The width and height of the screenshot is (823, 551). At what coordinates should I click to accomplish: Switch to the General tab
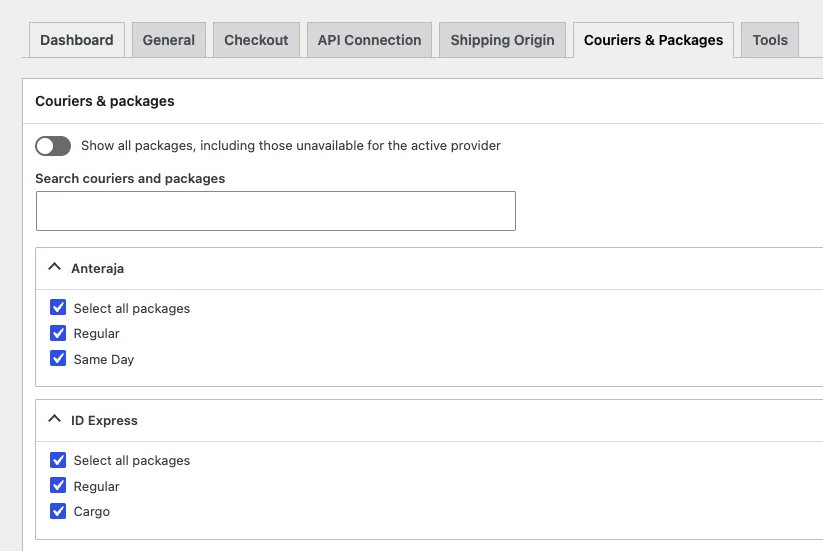click(x=168, y=40)
